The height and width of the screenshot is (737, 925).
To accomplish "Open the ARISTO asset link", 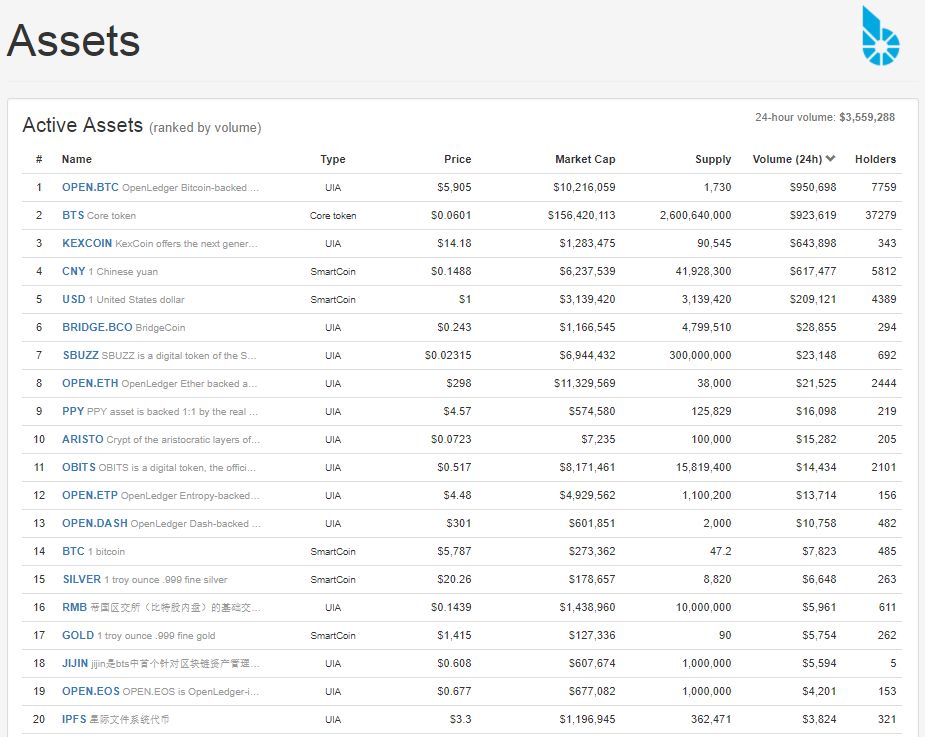I will coord(83,440).
